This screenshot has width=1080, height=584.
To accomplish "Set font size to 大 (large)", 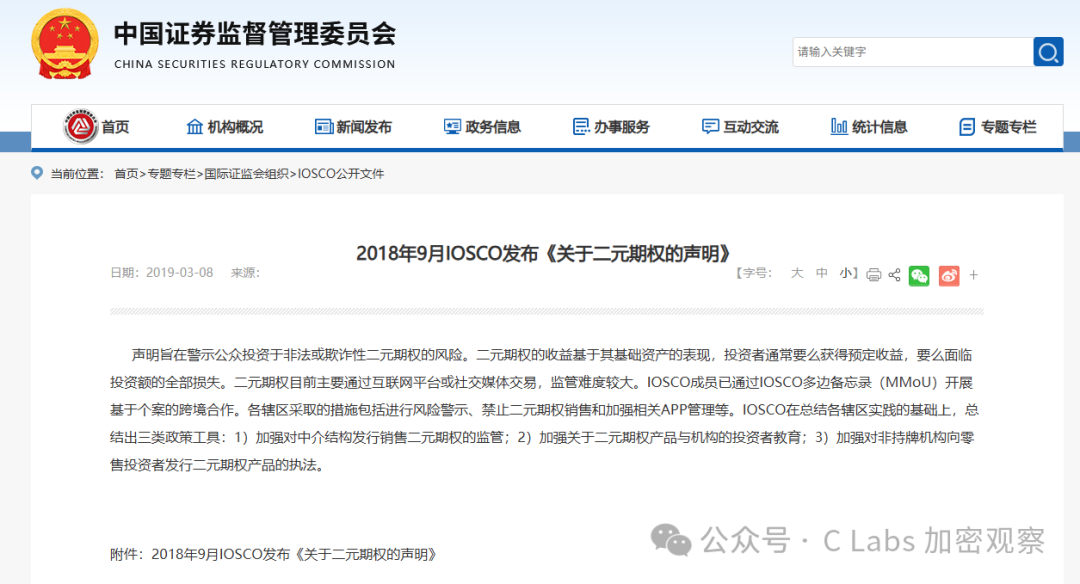I will 797,273.
